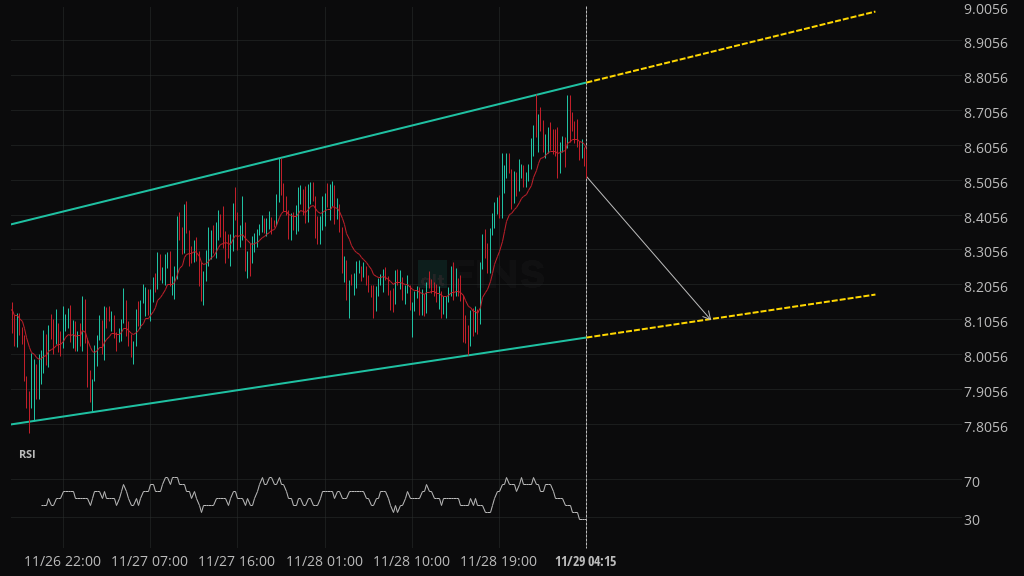
Task: Click the RSI indicator label
Action: coord(27,454)
